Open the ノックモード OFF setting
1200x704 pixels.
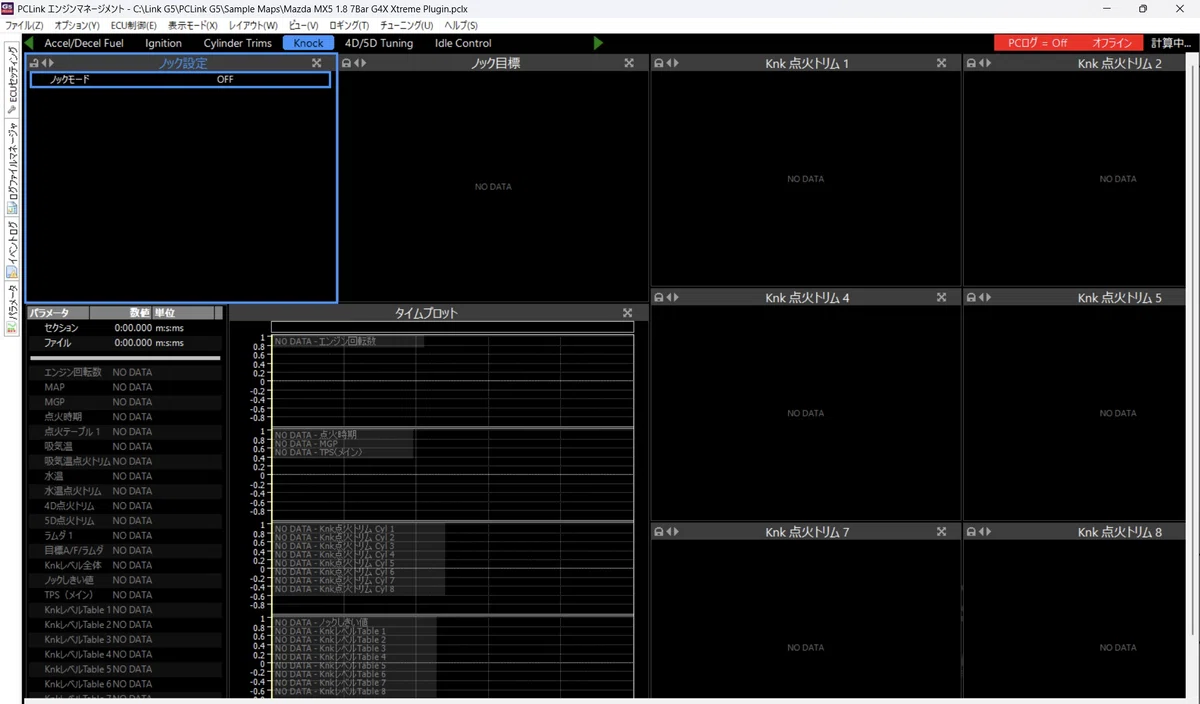(x=180, y=79)
